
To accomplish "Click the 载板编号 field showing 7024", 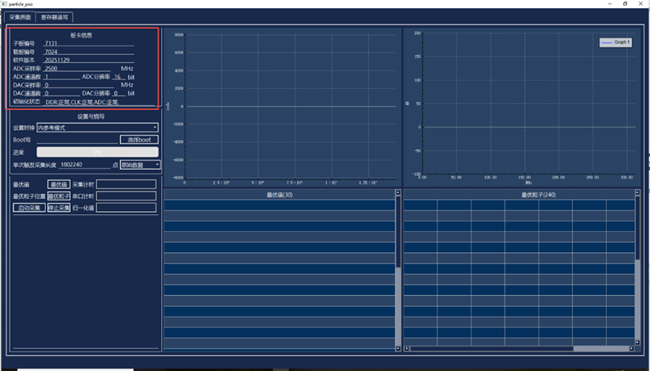I will coord(89,52).
